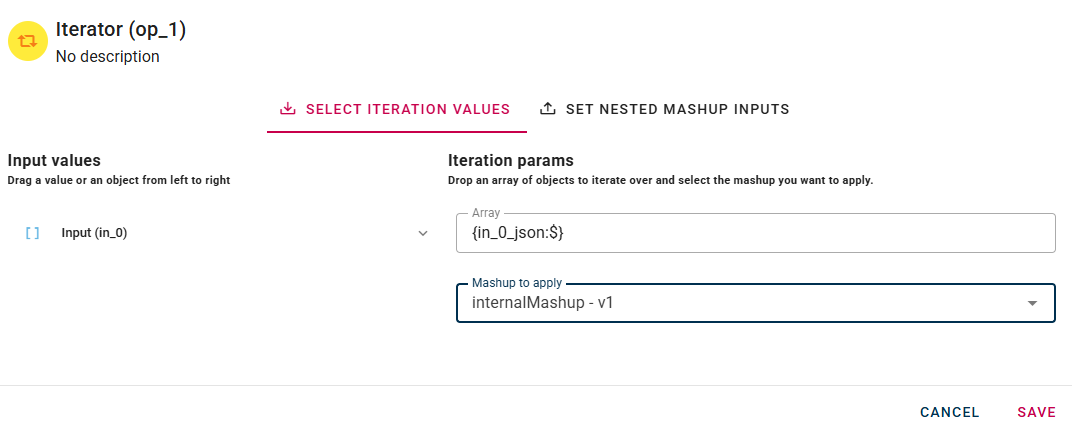Viewport: 1072px width, 436px height.
Task: Select the Input (in_0) value item
Action: tap(94, 233)
